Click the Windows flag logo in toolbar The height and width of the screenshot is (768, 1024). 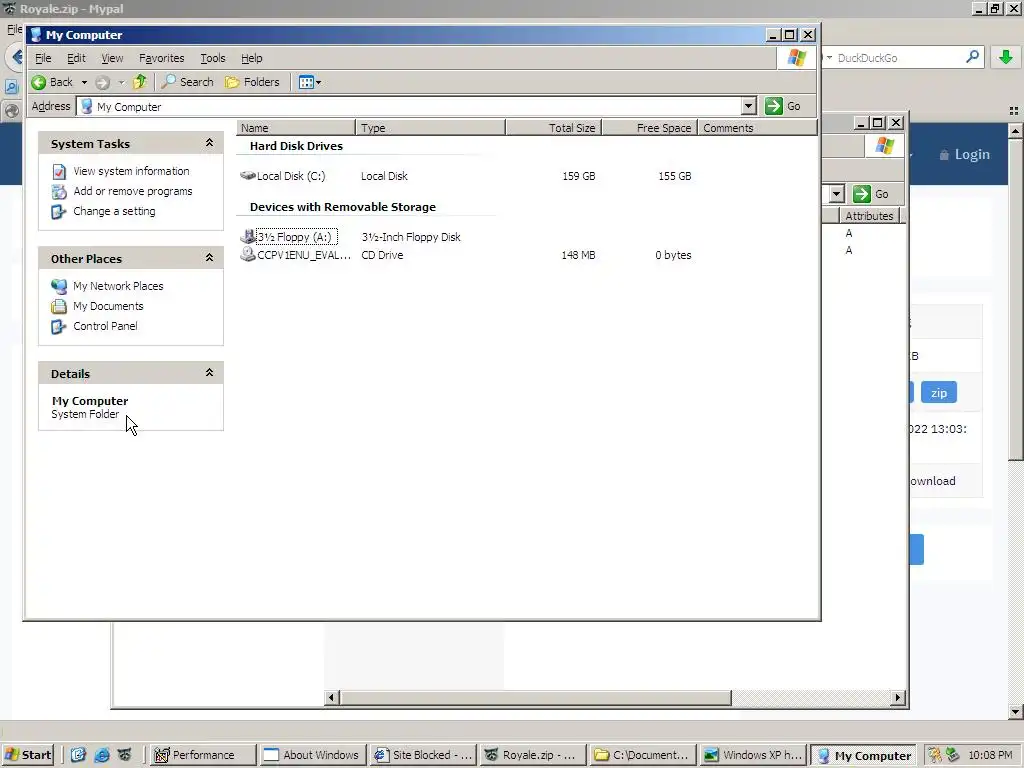(796, 58)
